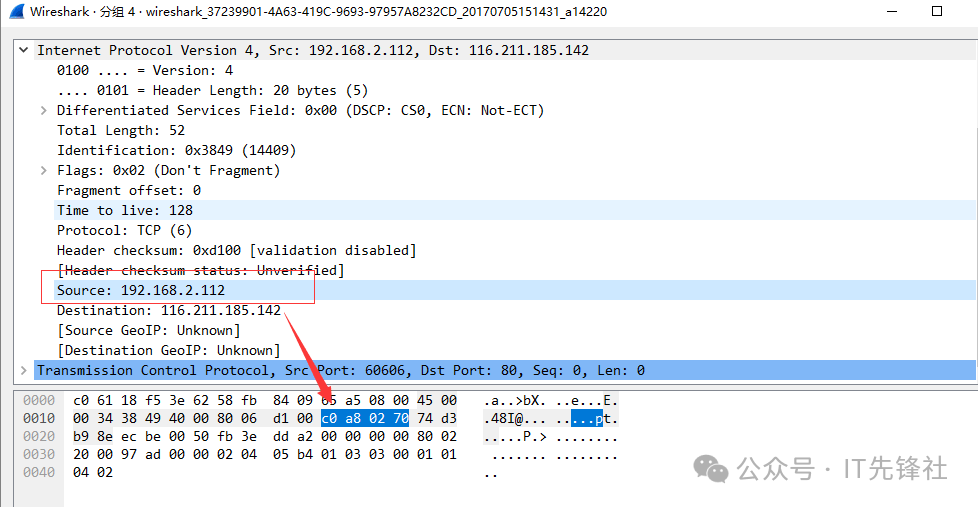Click the Wireshark shark fin title icon
This screenshot has width=978, height=507.
click(x=14, y=12)
